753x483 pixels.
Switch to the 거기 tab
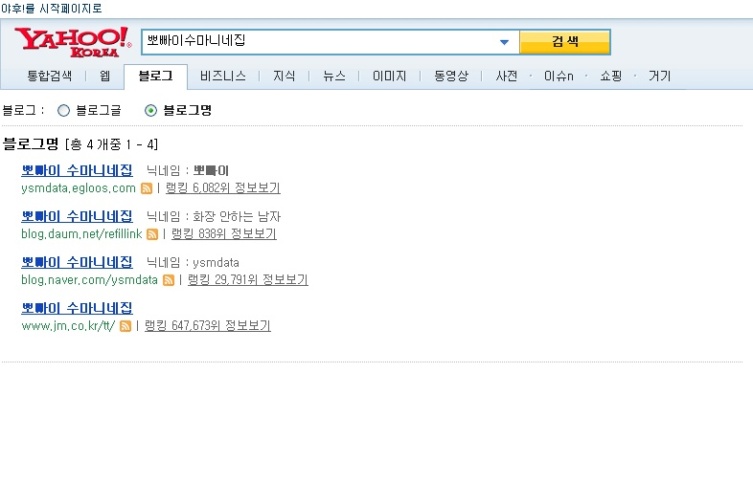coord(659,76)
